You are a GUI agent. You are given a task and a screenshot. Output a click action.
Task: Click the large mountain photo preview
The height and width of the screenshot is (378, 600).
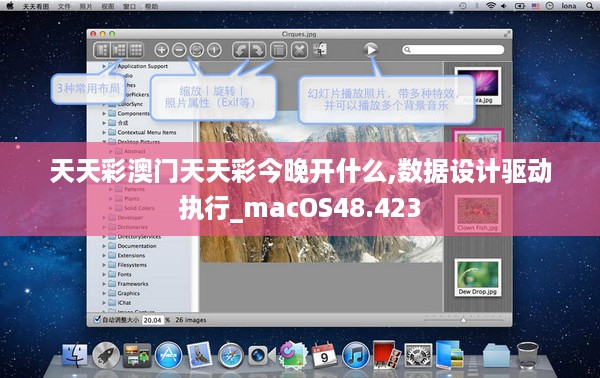pyautogui.click(x=321, y=187)
